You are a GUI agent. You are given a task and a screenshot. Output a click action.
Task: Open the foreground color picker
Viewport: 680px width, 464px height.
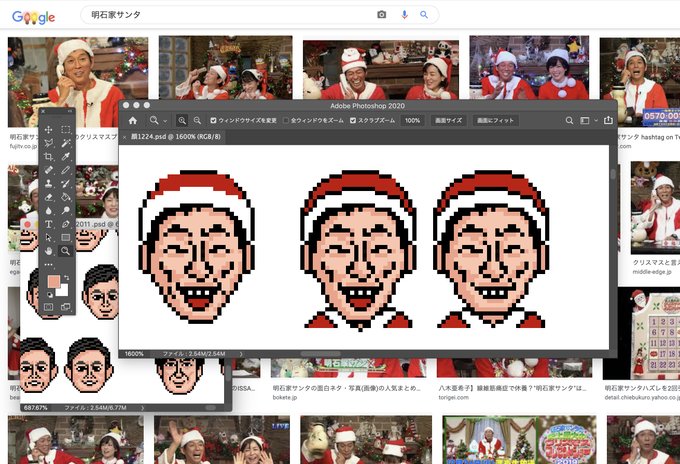(54, 281)
